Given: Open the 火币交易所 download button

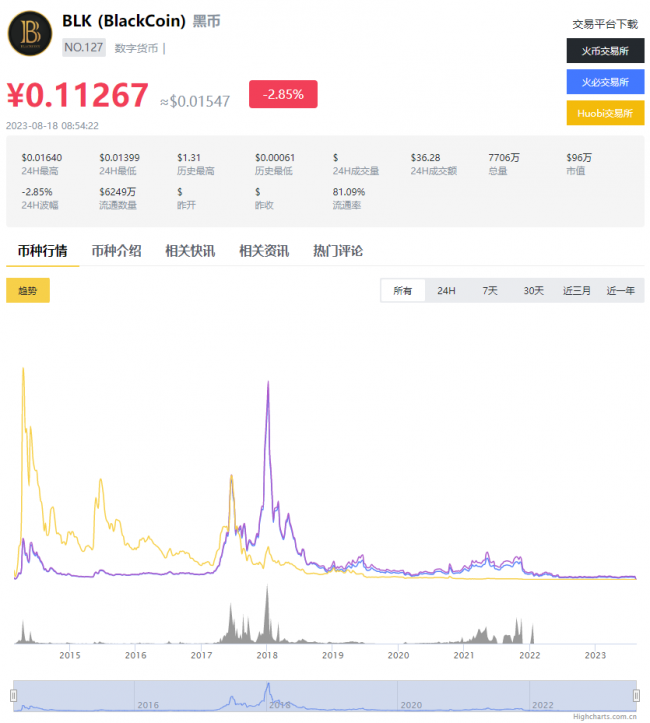Looking at the screenshot, I should click(x=605, y=51).
